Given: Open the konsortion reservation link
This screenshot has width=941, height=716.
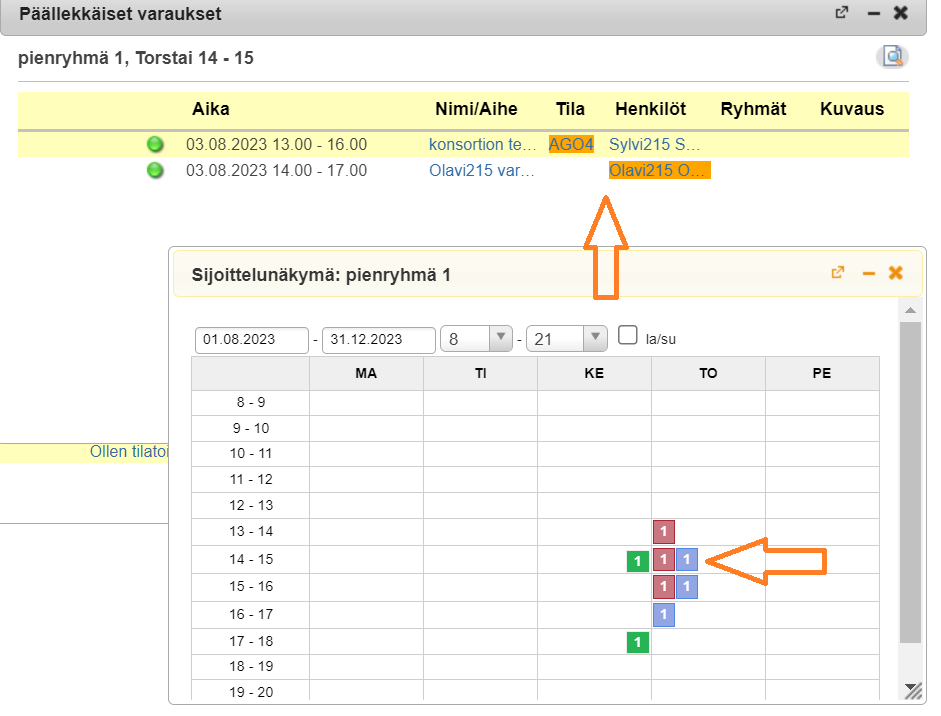Looking at the screenshot, I should point(482,144).
